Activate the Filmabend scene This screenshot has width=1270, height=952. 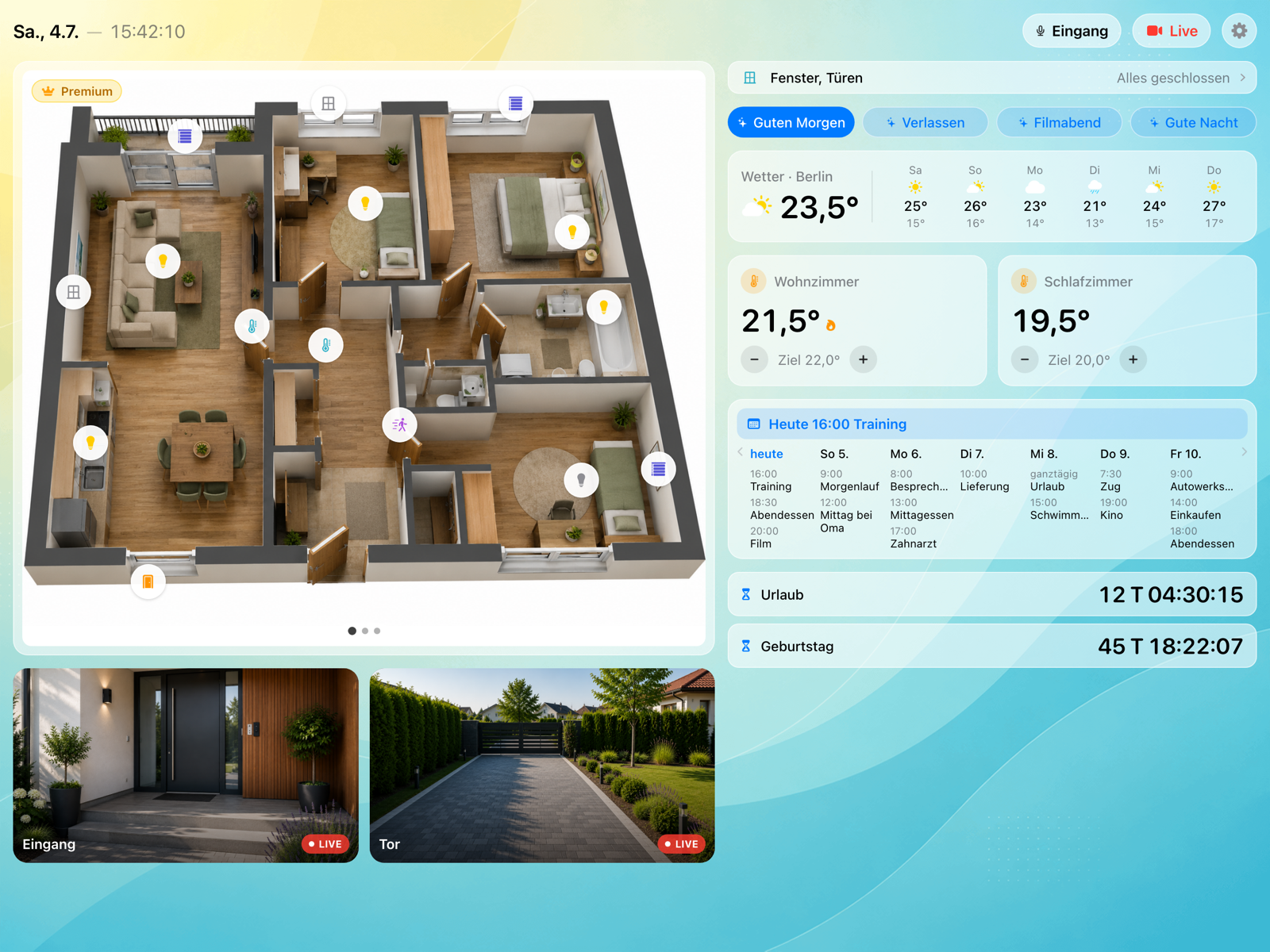pyautogui.click(x=1059, y=122)
